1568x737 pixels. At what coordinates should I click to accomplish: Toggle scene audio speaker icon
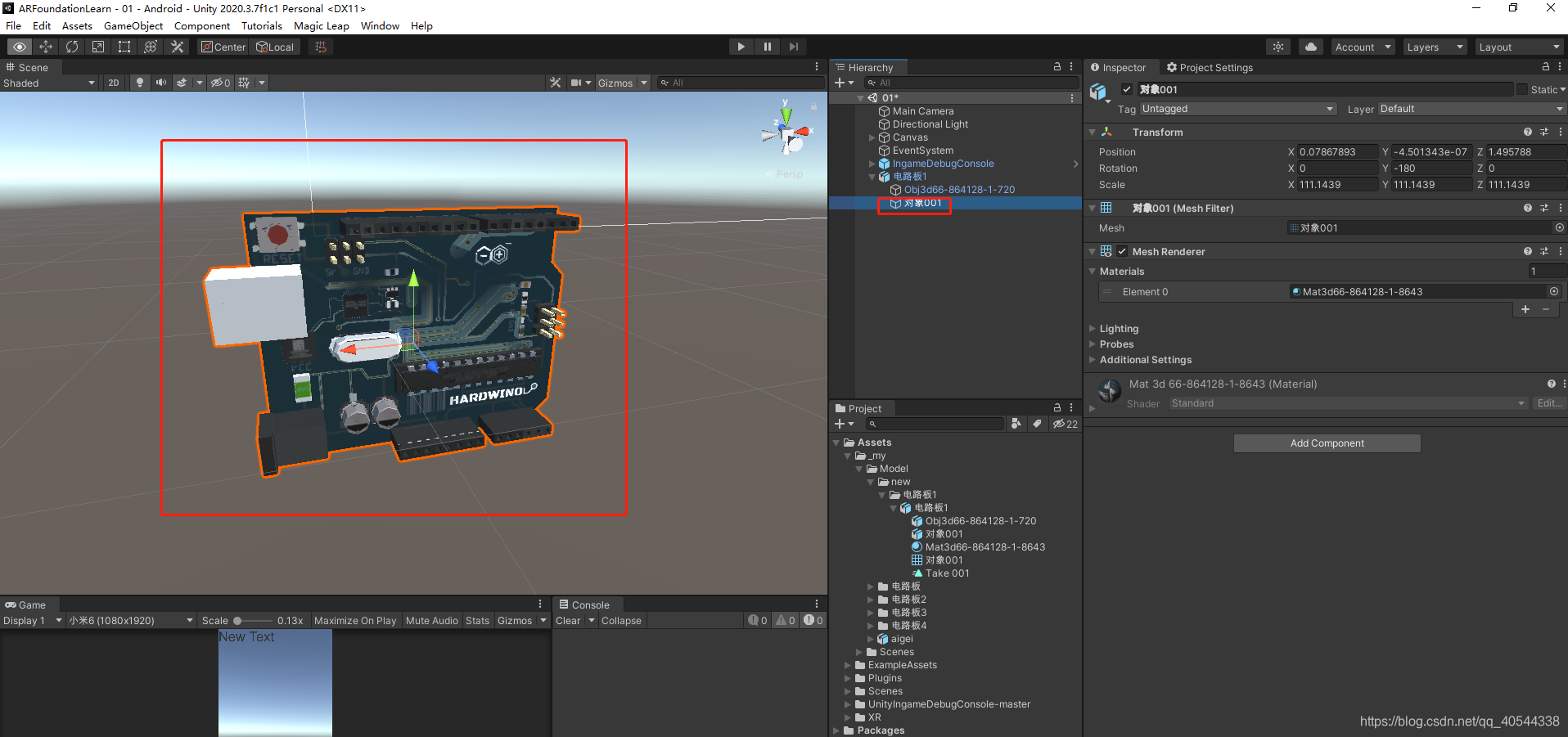(x=160, y=83)
